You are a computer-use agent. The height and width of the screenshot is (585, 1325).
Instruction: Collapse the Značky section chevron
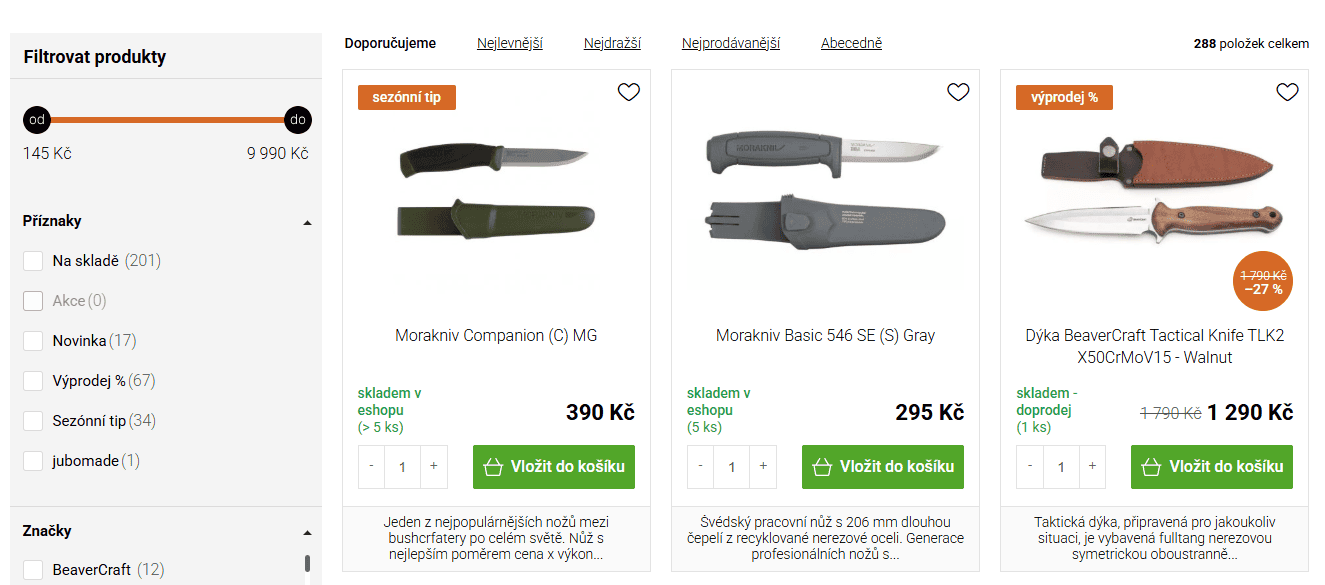(x=310, y=531)
